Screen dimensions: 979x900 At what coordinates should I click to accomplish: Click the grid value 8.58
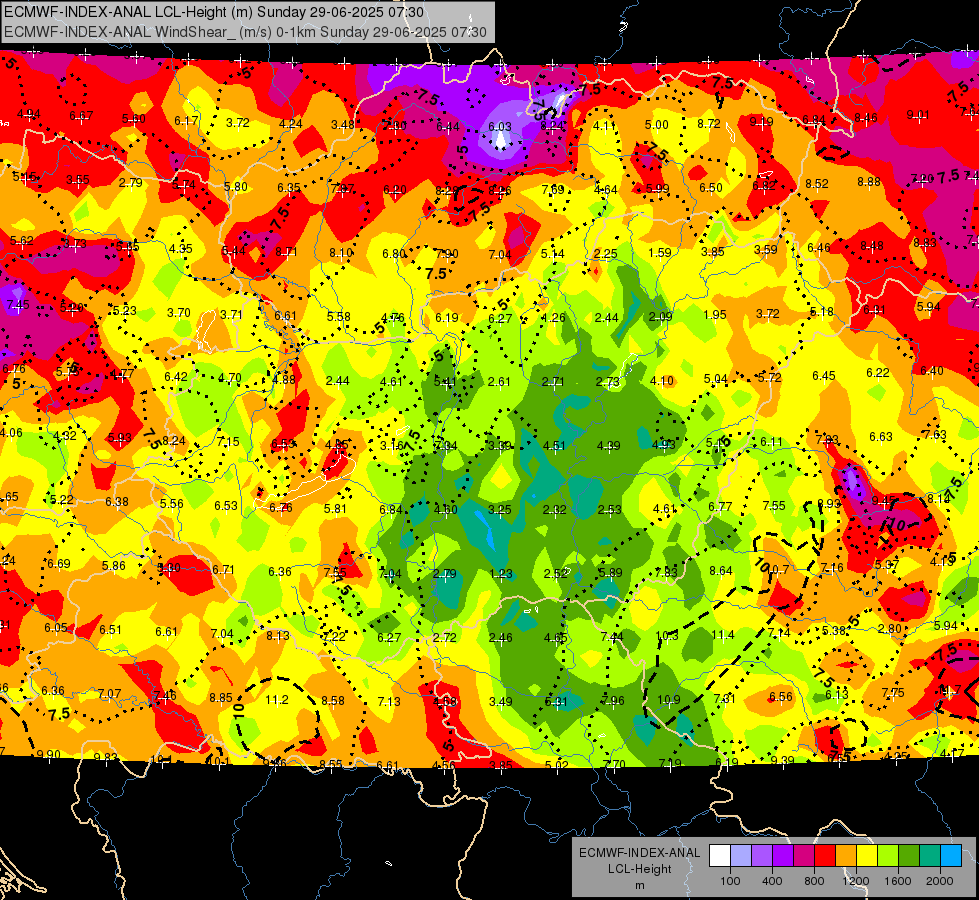[333, 701]
